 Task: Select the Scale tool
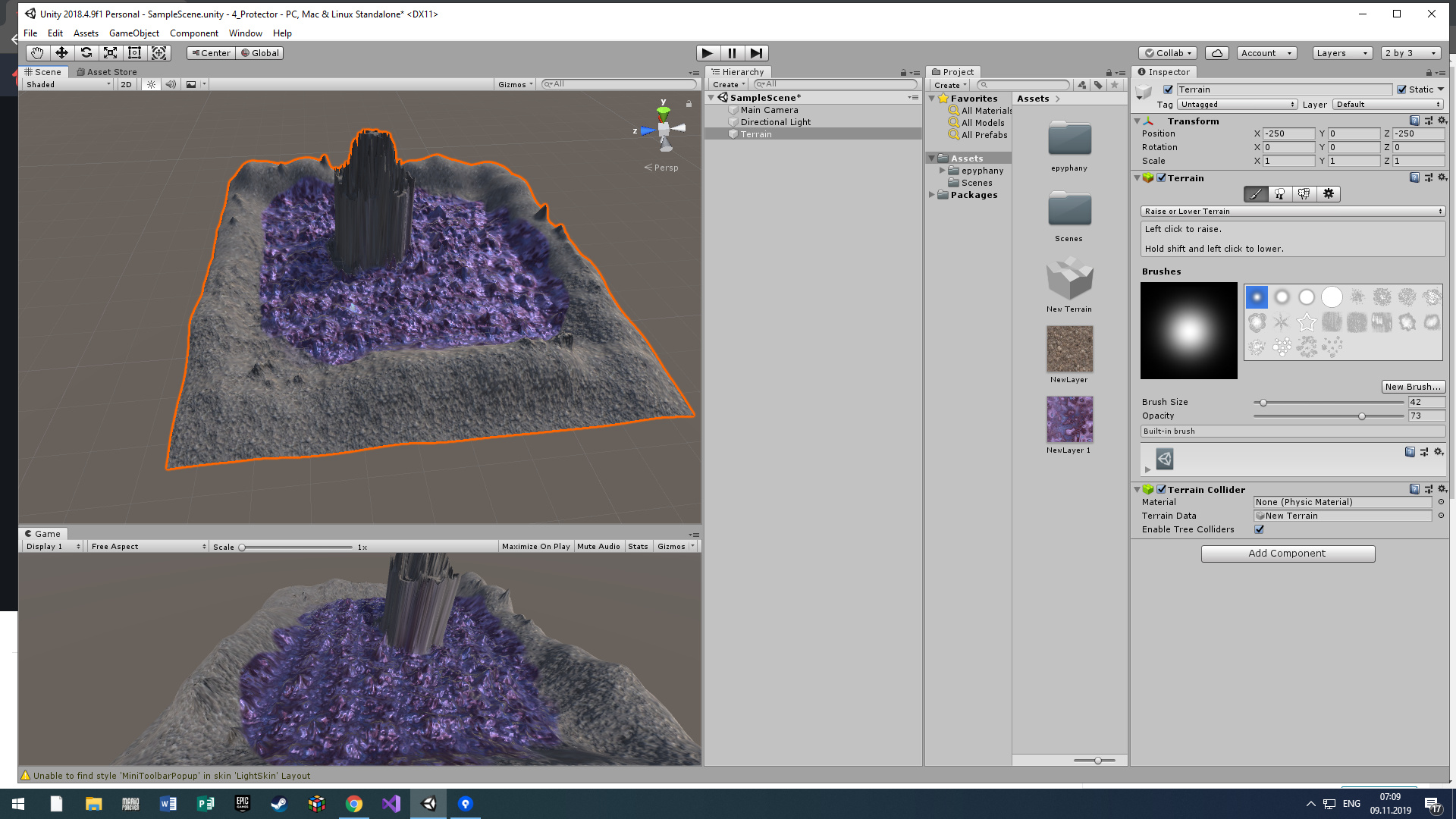(x=110, y=52)
